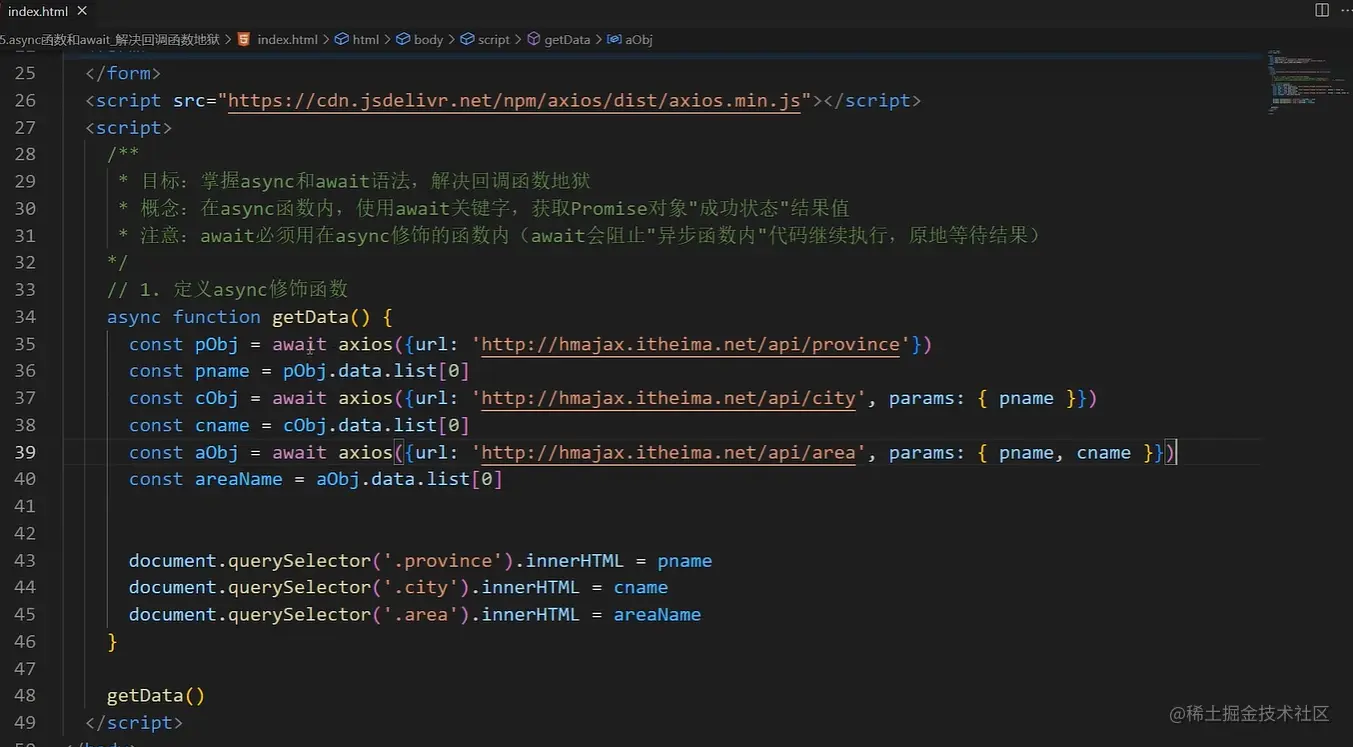1353x747 pixels.
Task: Click the 概念 comment on line 30
Action: click(483, 208)
